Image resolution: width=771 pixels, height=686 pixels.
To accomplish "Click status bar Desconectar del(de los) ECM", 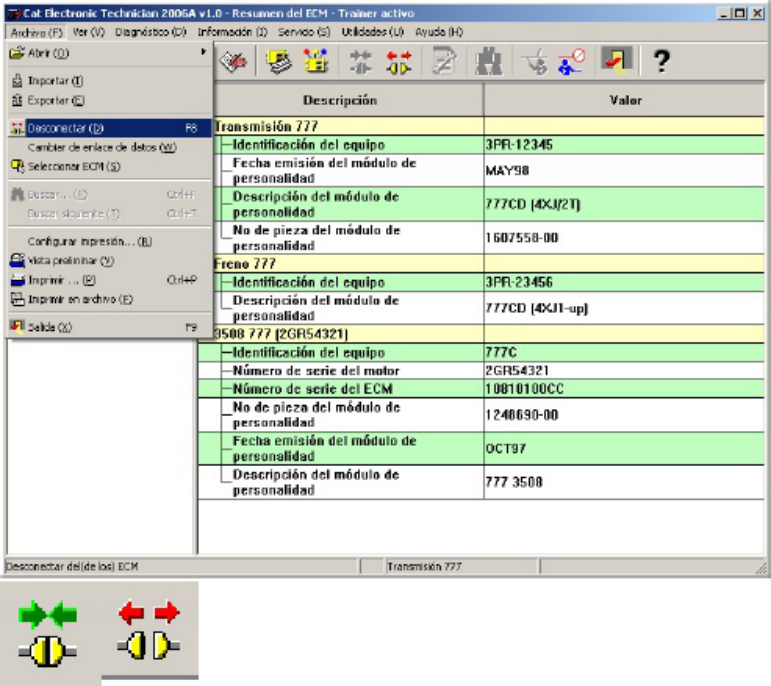I will pos(72,567).
